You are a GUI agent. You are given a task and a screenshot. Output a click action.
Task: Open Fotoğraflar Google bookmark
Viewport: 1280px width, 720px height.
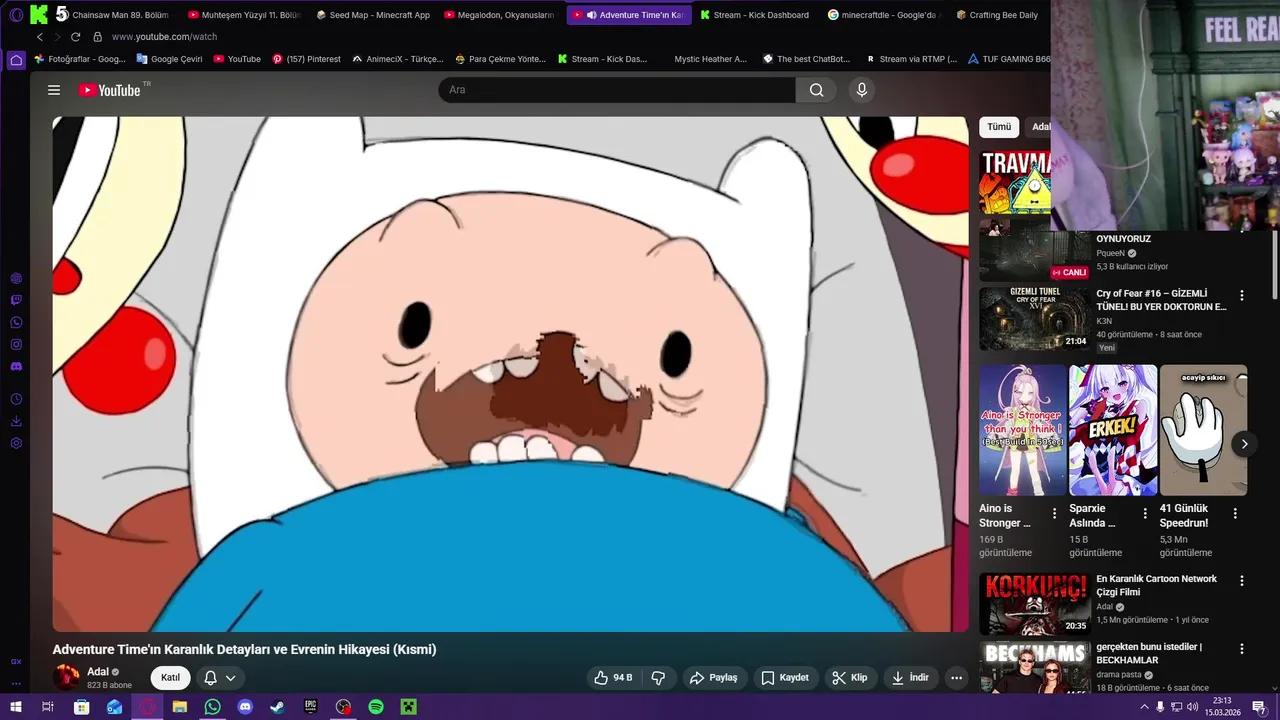point(79,59)
